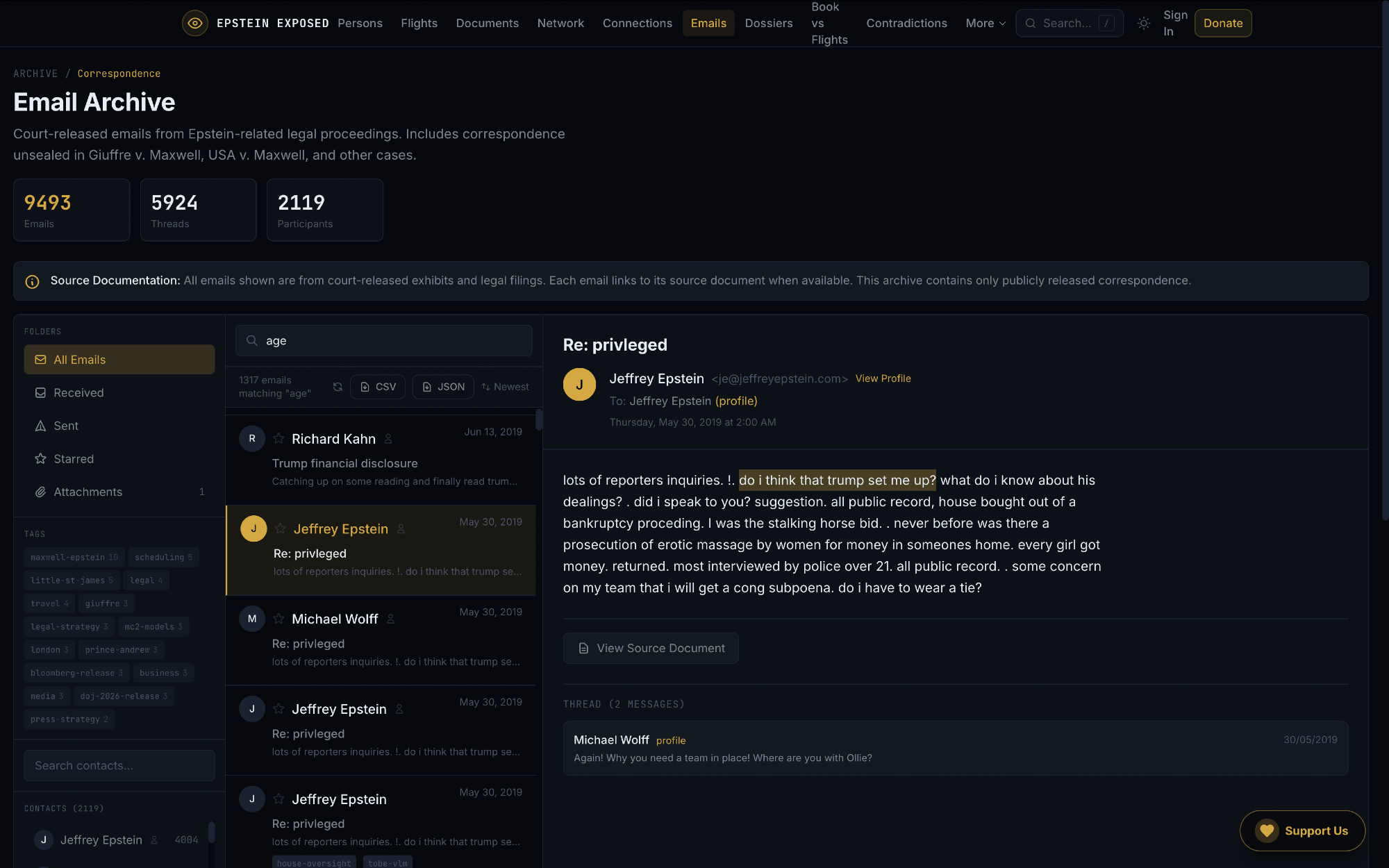Click the View Source Document button
The image size is (1389, 868).
(x=651, y=648)
